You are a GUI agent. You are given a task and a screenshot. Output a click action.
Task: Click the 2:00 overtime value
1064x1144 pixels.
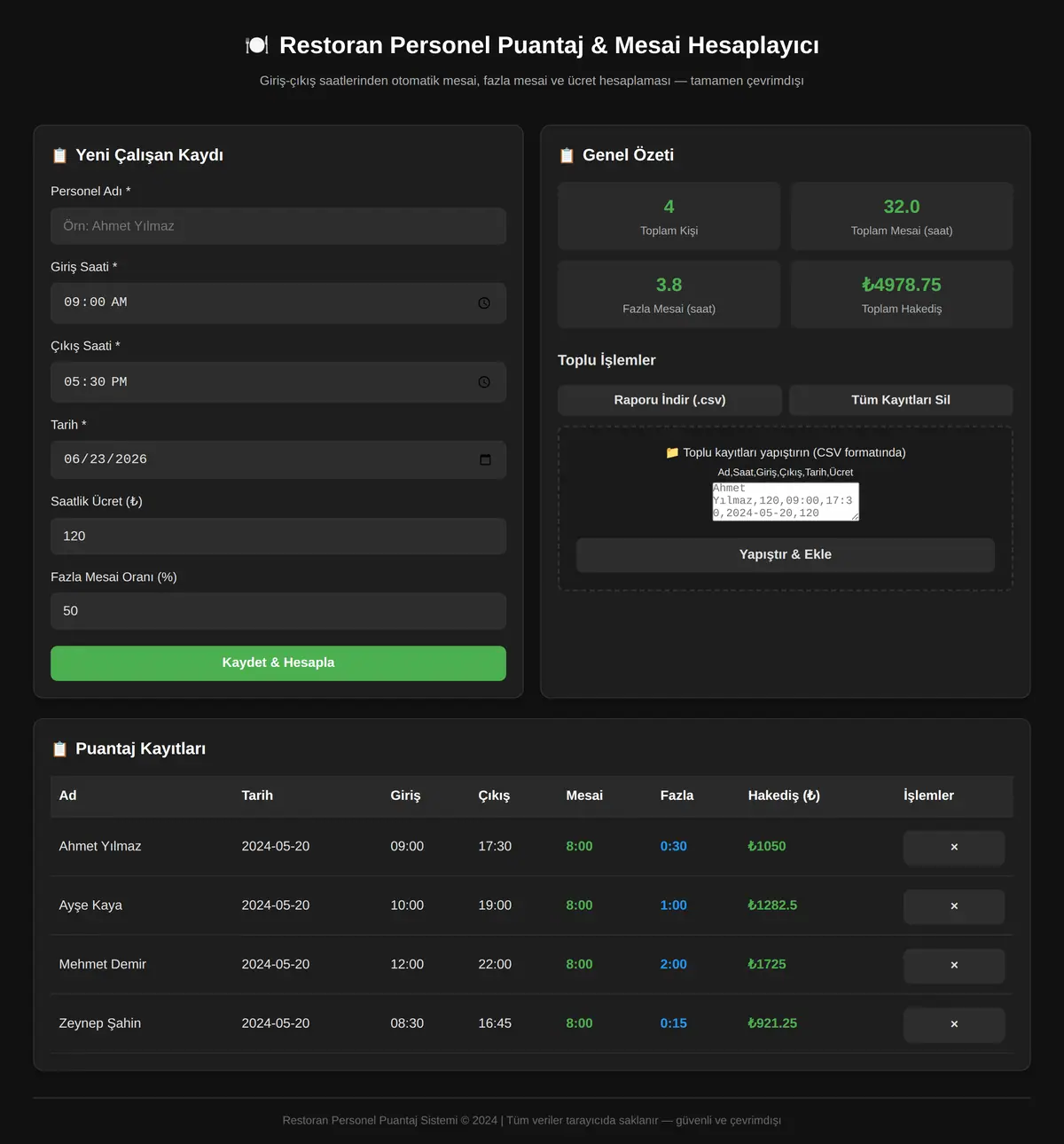[674, 964]
